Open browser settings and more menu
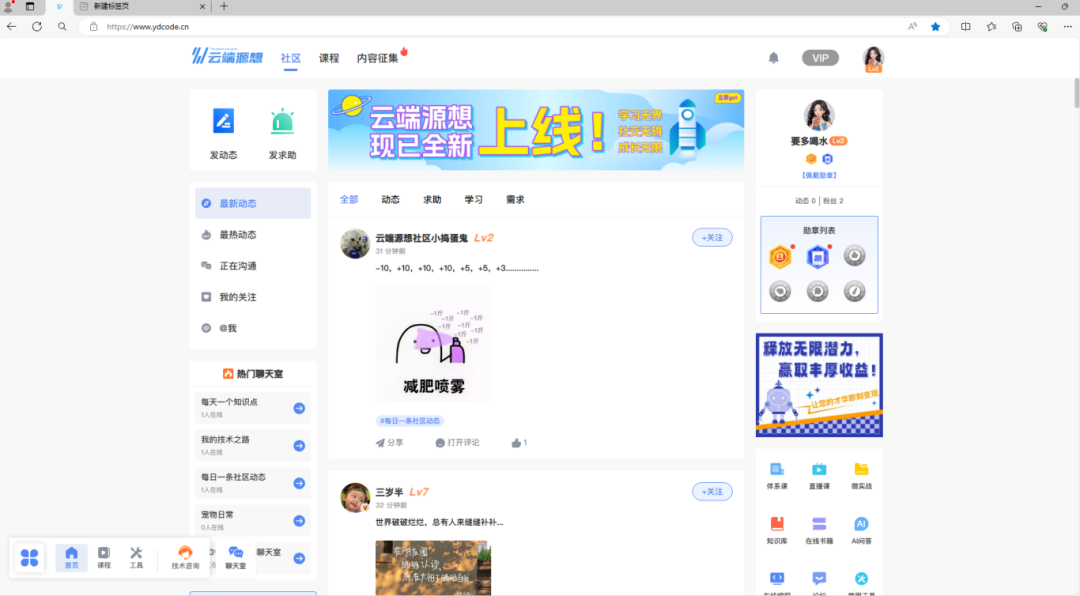 [1068, 27]
